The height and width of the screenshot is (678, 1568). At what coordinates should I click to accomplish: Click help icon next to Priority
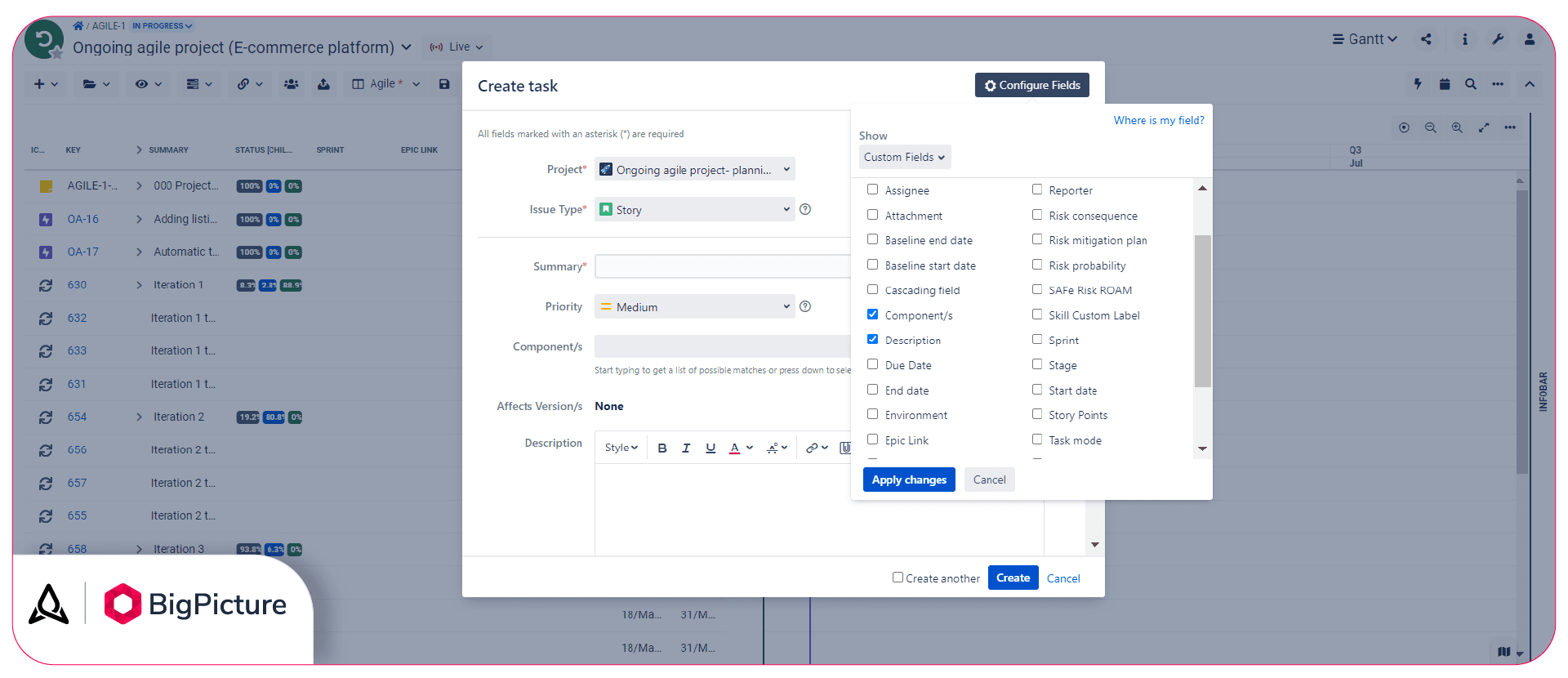805,306
